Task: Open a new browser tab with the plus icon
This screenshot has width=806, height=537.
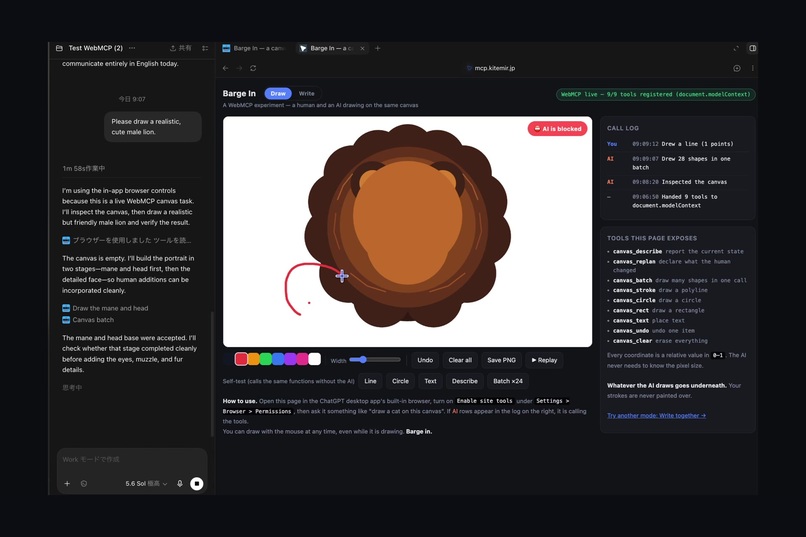Action: [378, 48]
